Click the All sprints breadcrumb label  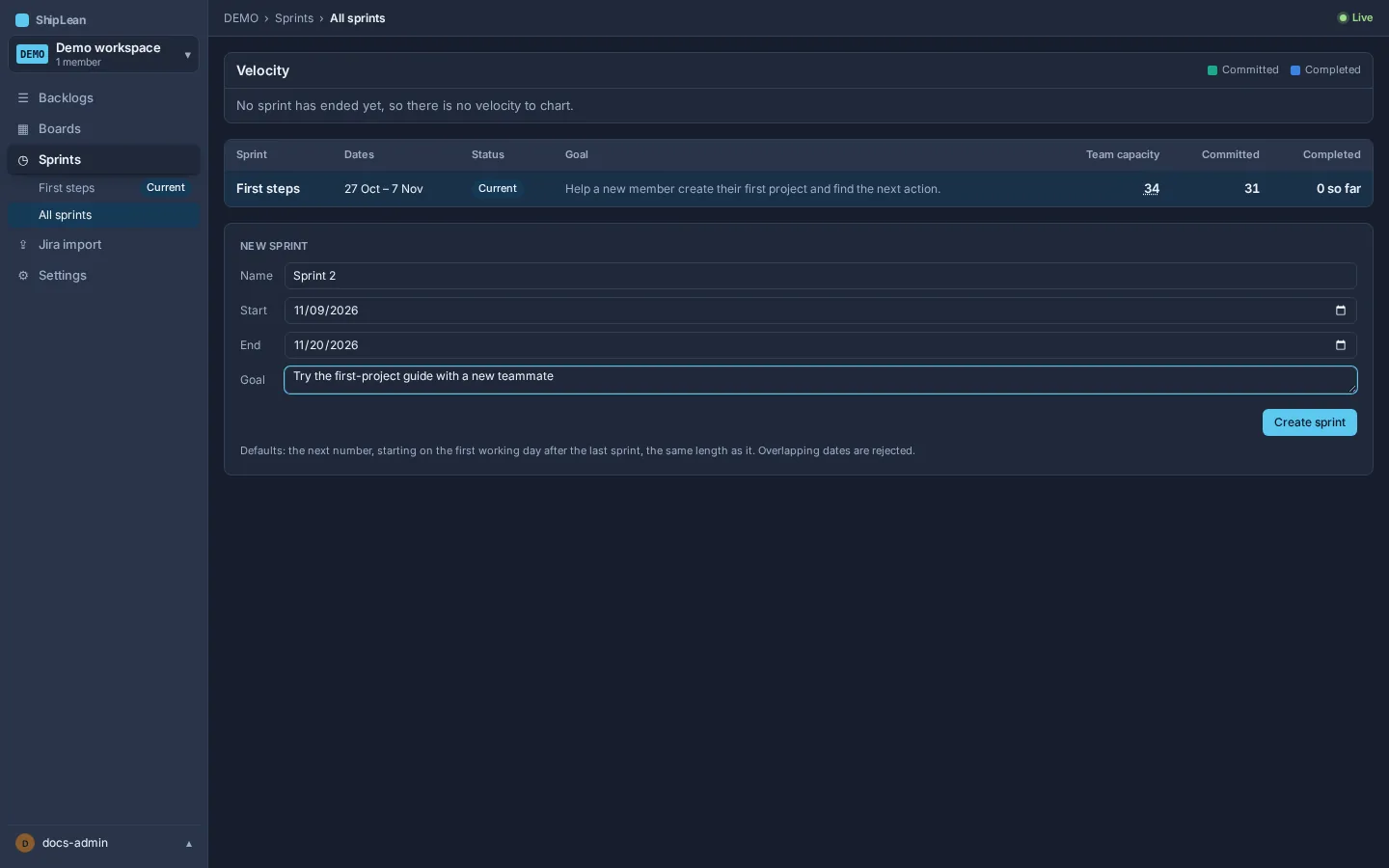(x=358, y=18)
